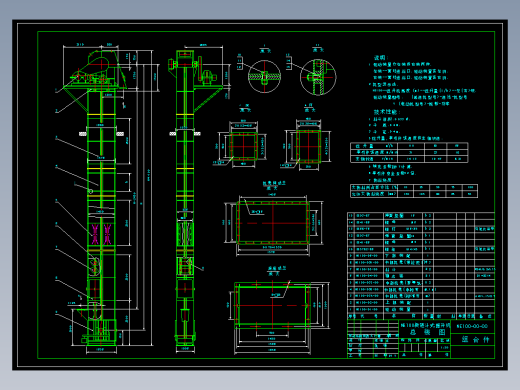The height and width of the screenshot is (390, 520).
Task: Click the three-row lifting capacity table
Action: (x=409, y=153)
